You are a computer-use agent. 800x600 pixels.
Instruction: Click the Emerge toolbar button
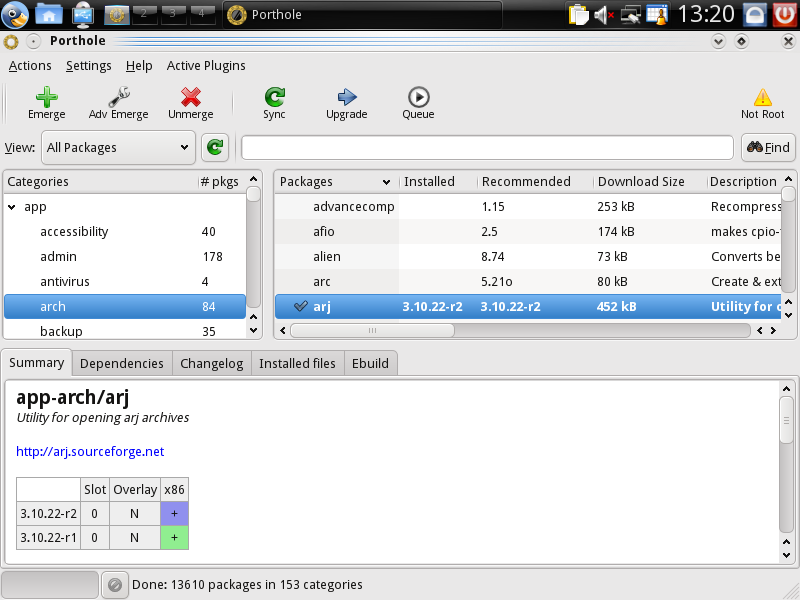46,103
